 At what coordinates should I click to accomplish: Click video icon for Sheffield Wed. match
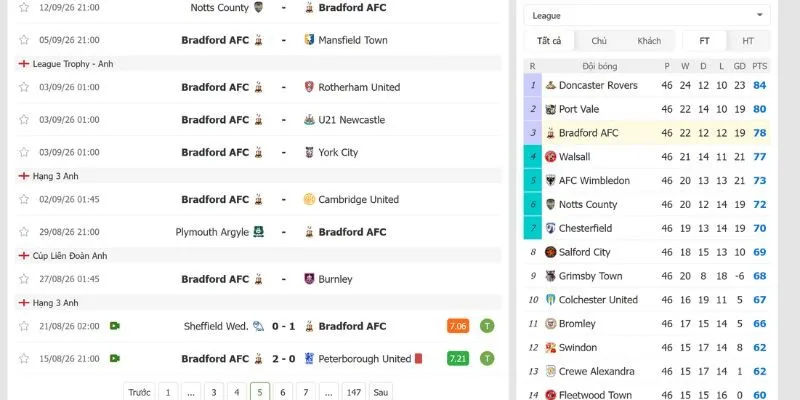[x=115, y=326]
